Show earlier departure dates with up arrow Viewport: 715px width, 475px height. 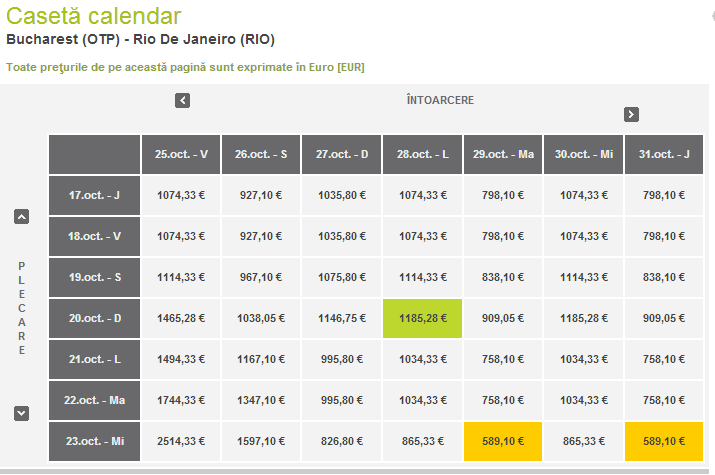coord(22,216)
